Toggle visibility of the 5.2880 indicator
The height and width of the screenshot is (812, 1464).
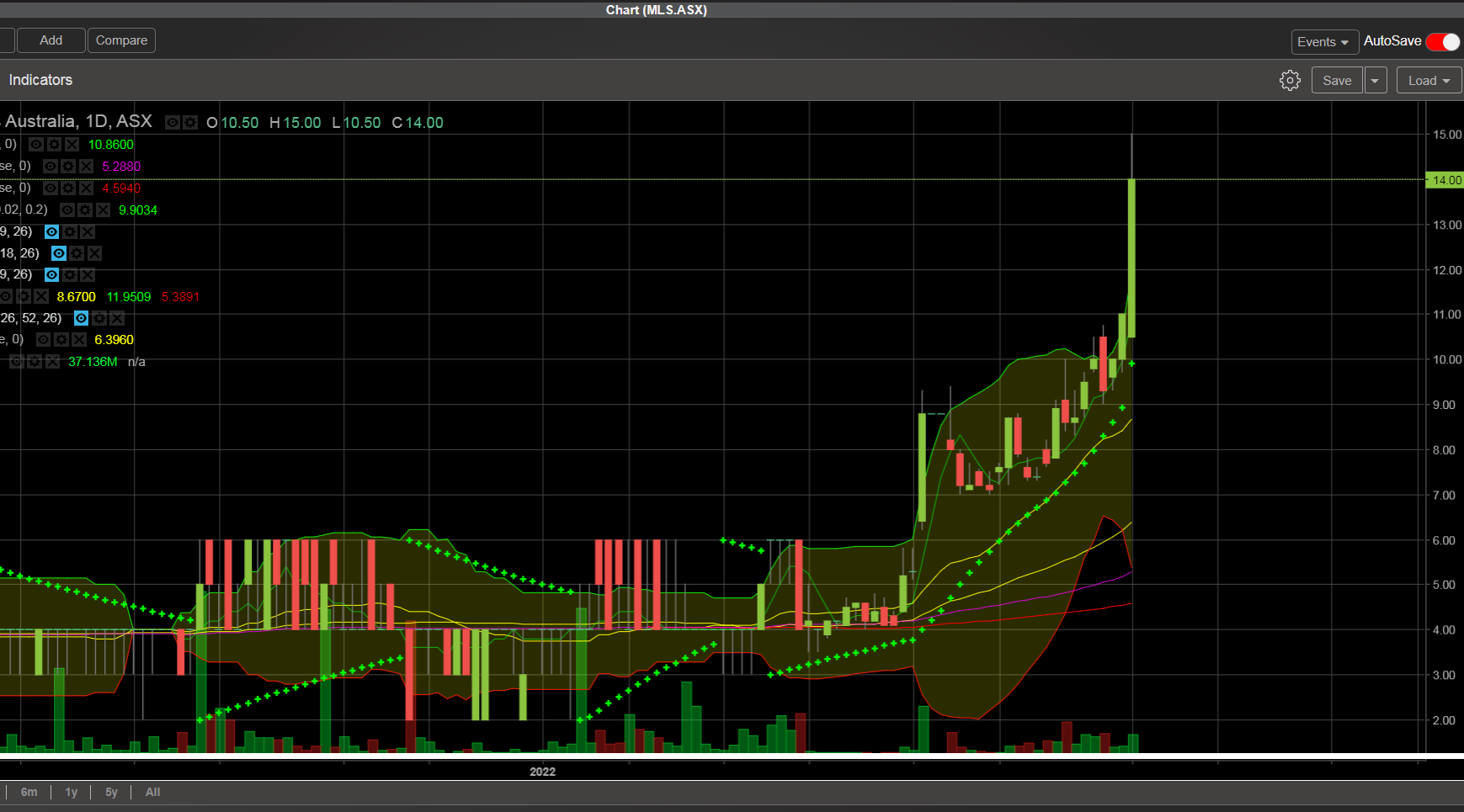pyautogui.click(x=51, y=167)
